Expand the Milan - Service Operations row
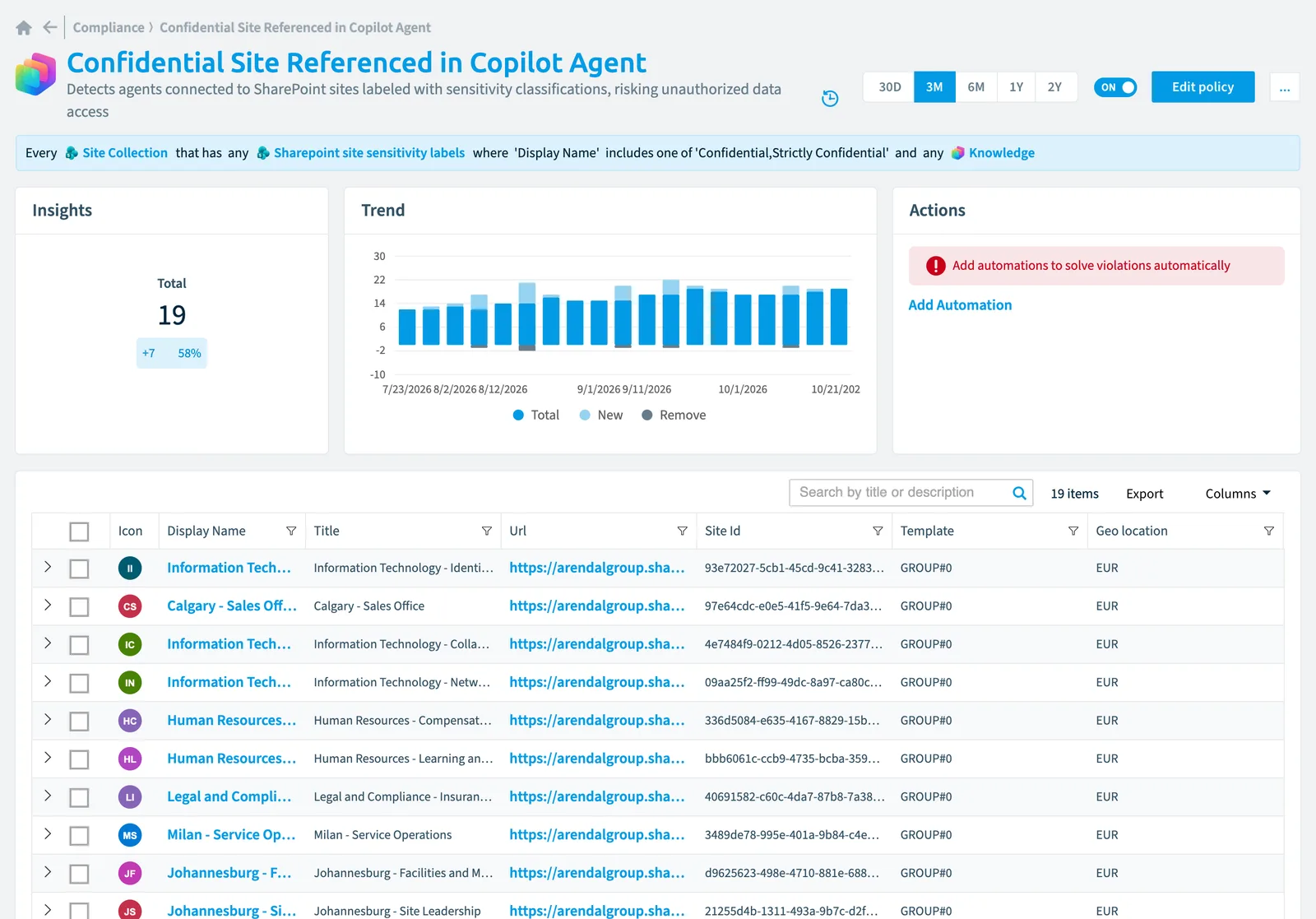This screenshot has height=919, width=1316. point(48,833)
